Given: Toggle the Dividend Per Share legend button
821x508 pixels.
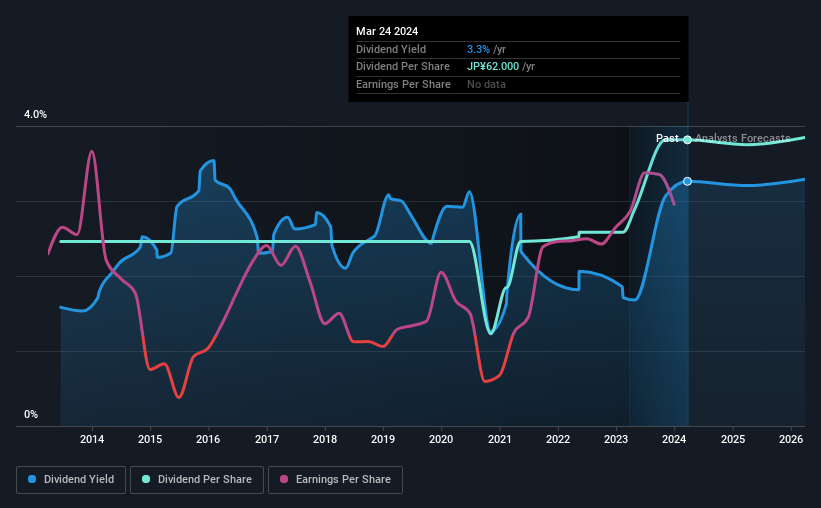Looking at the screenshot, I should coord(197,480).
